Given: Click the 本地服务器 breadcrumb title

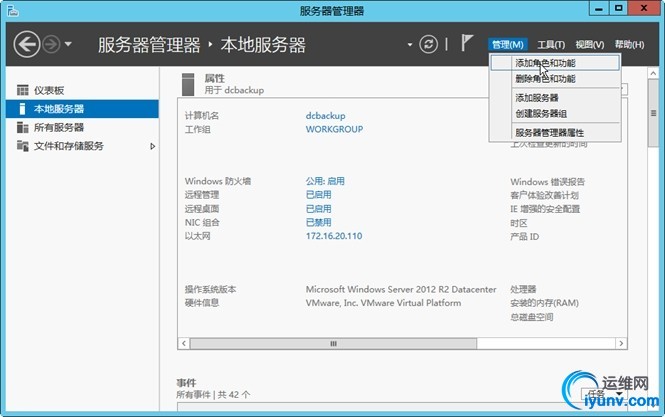Looking at the screenshot, I should tap(263, 45).
